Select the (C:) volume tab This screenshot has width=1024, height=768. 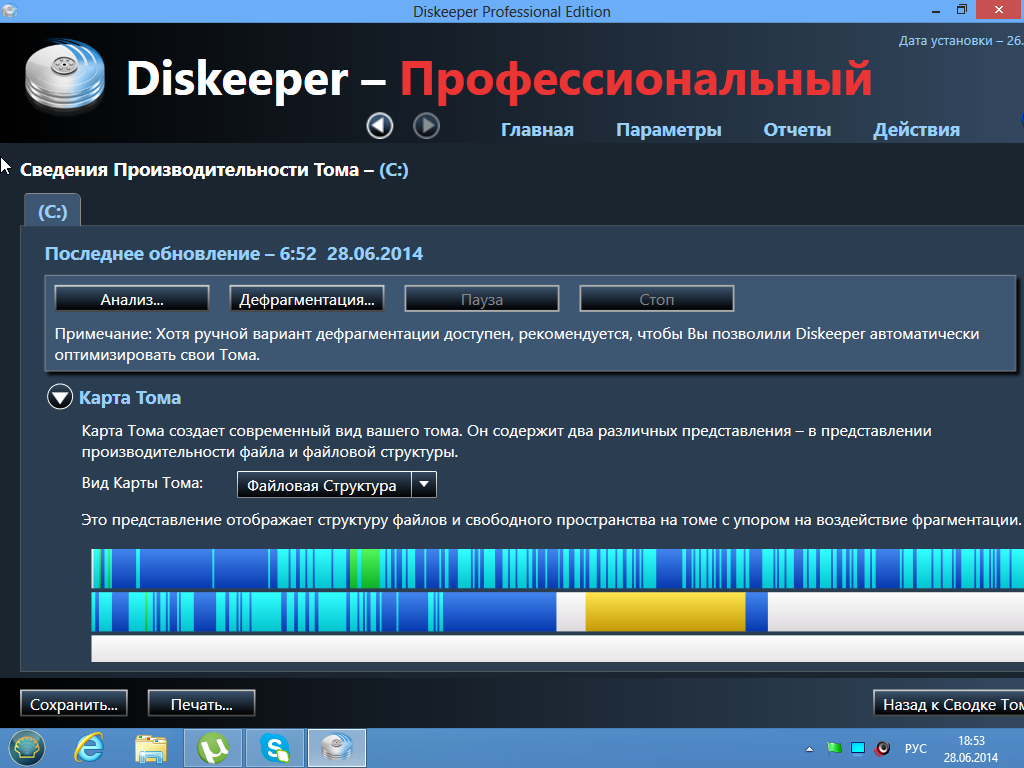(x=52, y=210)
